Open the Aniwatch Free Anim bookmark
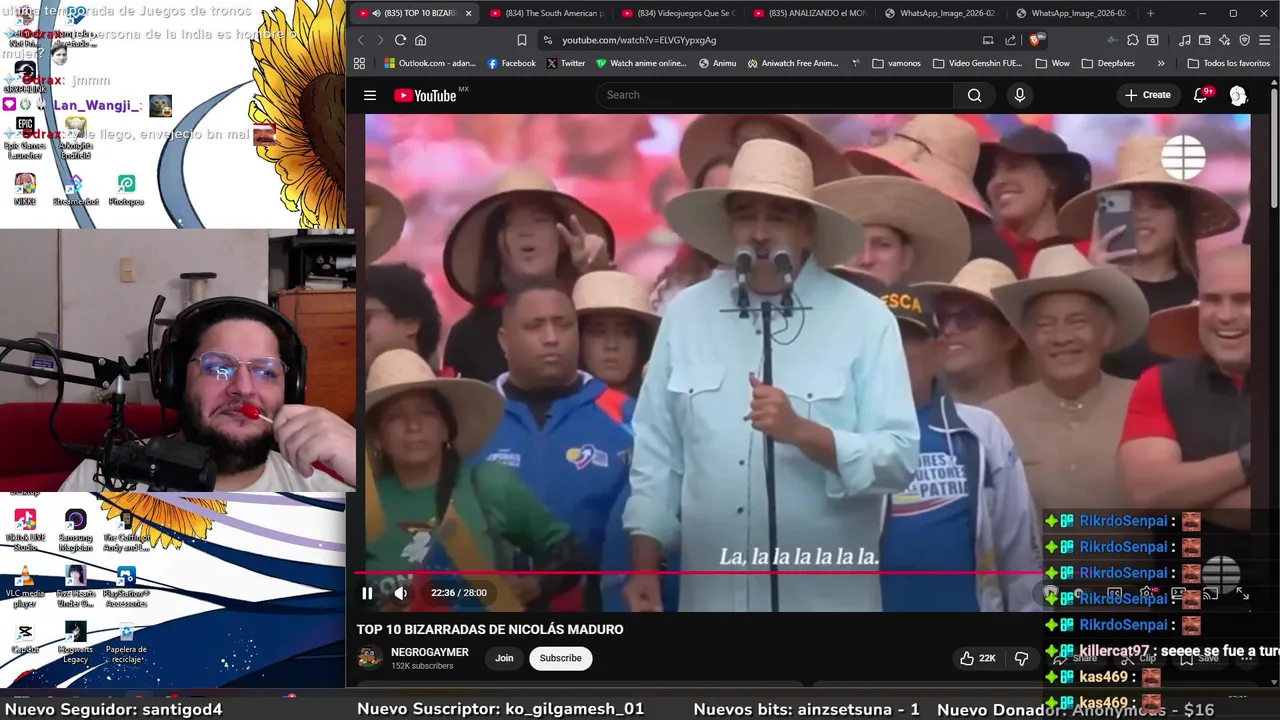Viewport: 1280px width, 720px height. (793, 63)
